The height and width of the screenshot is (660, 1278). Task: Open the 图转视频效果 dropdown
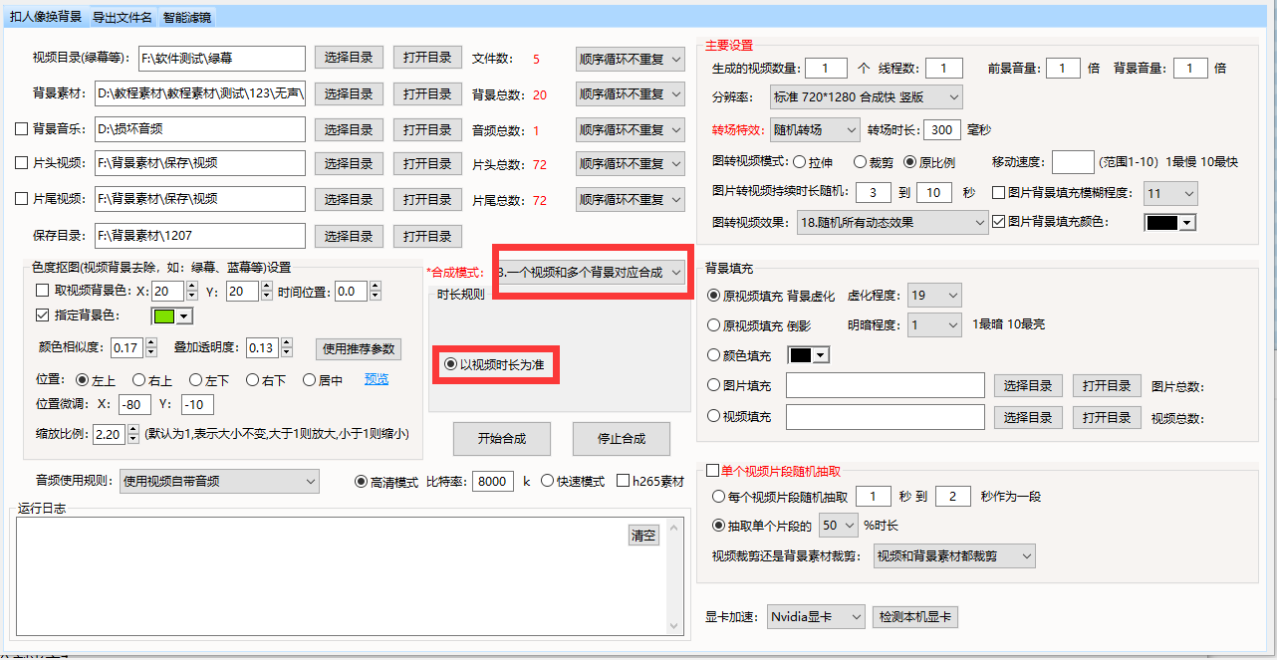(891, 222)
